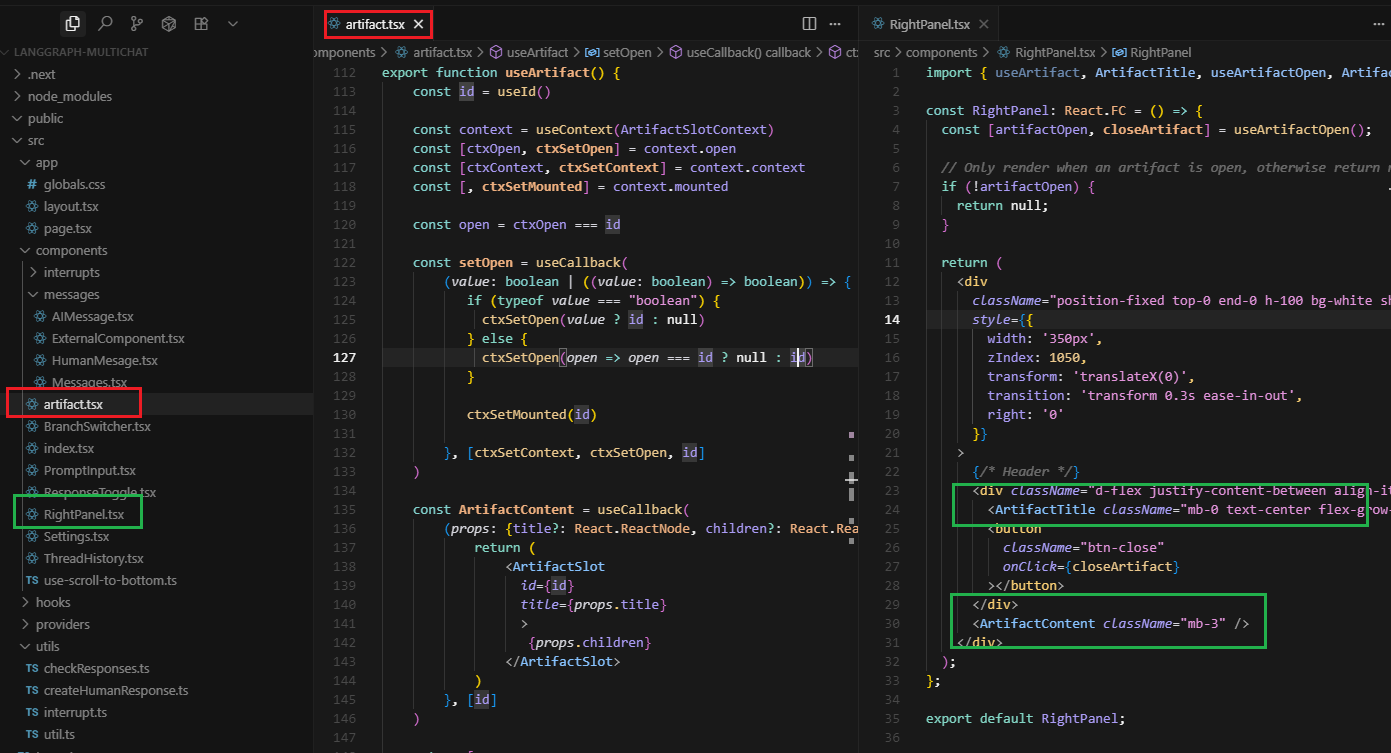
Task: Close the RightPanel.tsx editor tab
Action: coord(983,24)
